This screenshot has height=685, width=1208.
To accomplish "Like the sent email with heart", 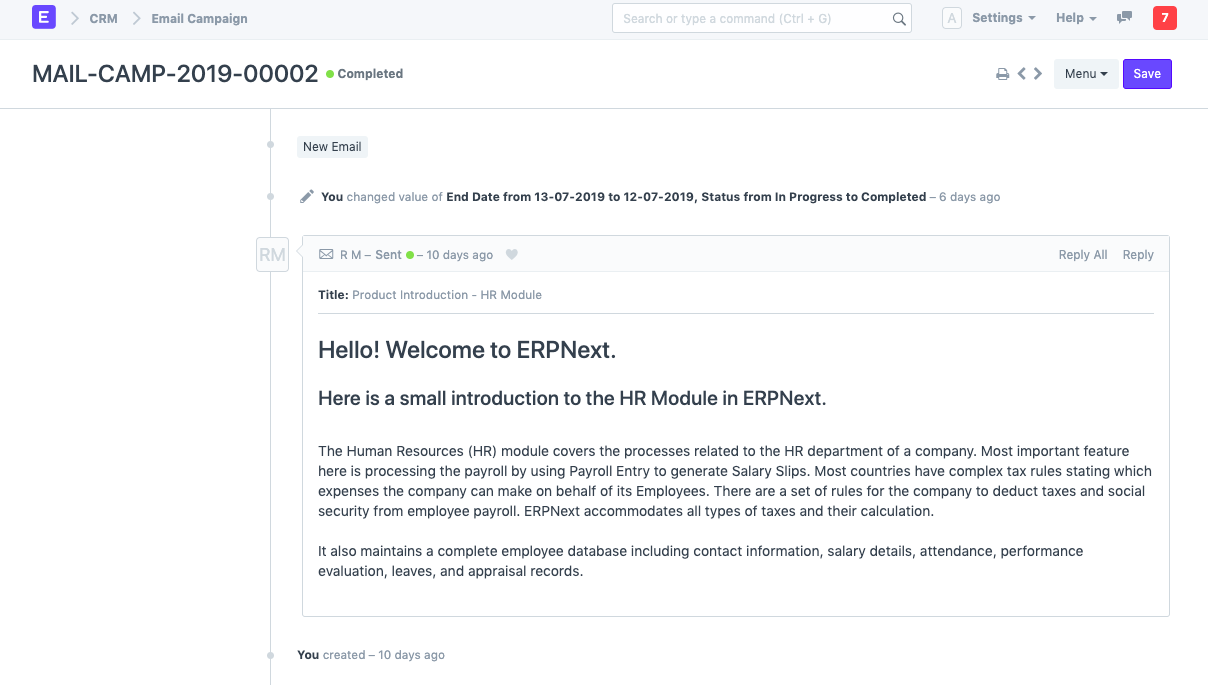I will (512, 255).
